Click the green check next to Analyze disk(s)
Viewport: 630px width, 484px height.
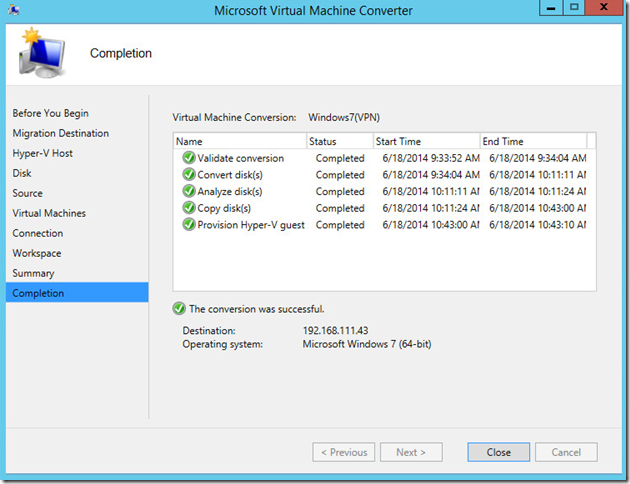point(188,191)
